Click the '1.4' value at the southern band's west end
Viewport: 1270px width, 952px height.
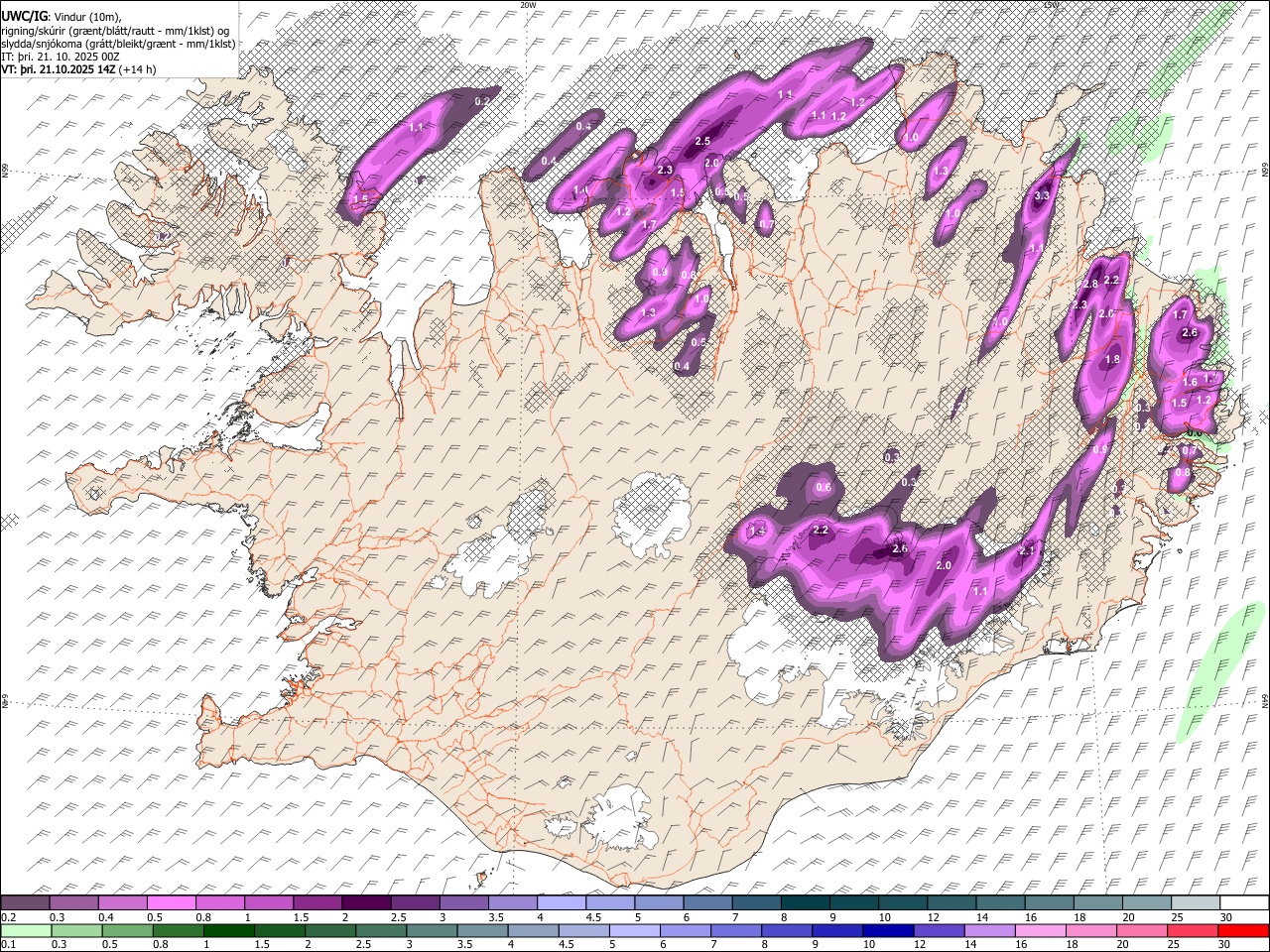coord(757,532)
